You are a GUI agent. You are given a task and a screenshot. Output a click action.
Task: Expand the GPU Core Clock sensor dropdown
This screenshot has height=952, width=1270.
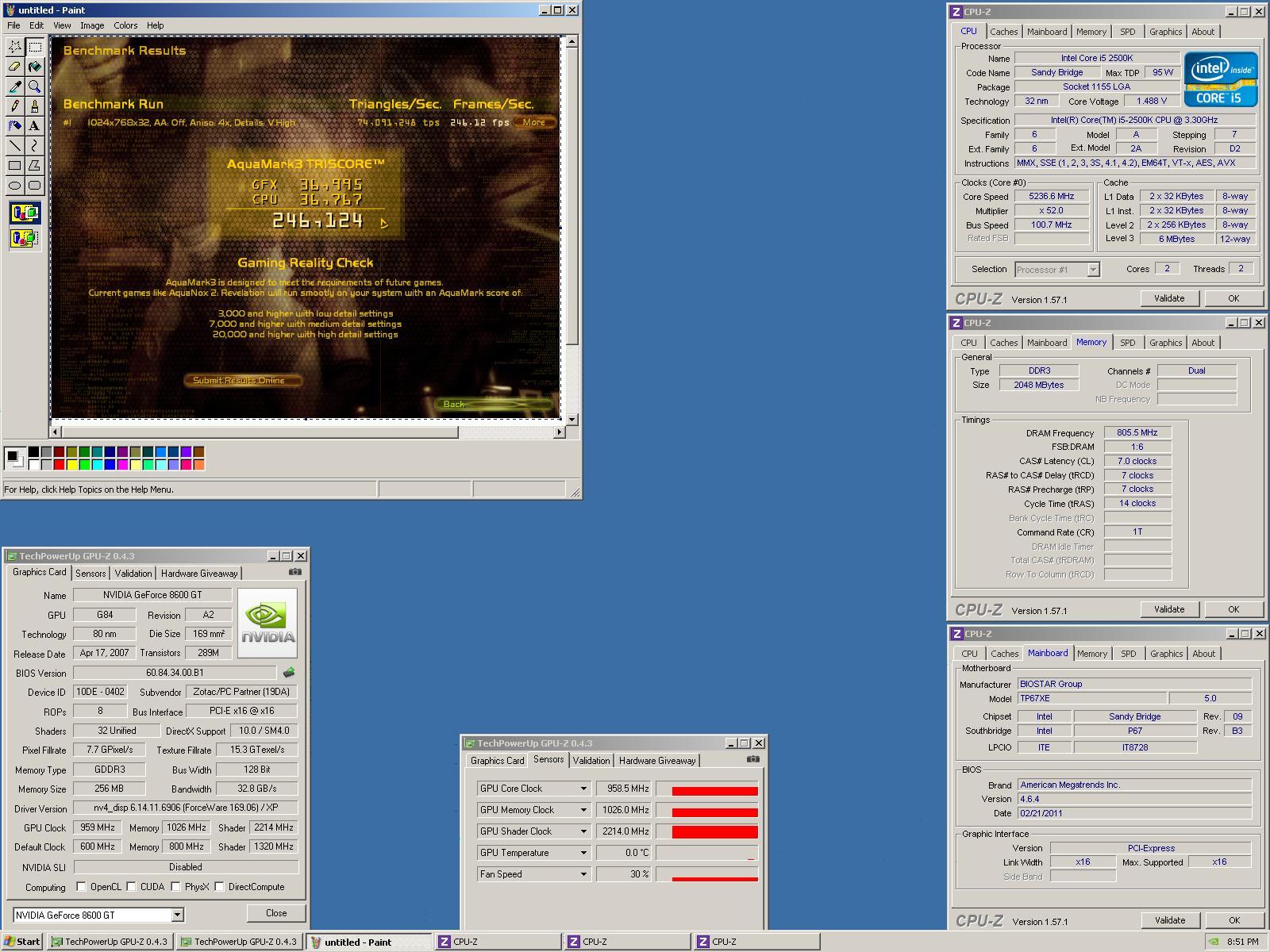click(583, 789)
